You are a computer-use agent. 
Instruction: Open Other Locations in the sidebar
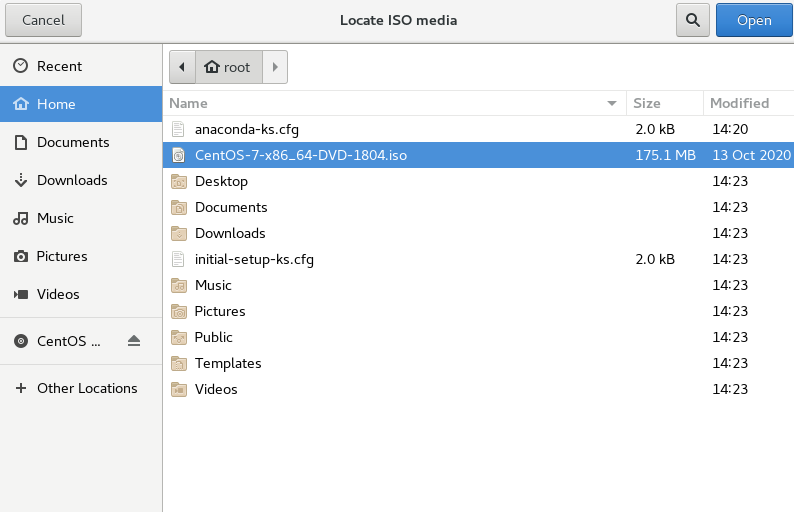click(x=81, y=388)
